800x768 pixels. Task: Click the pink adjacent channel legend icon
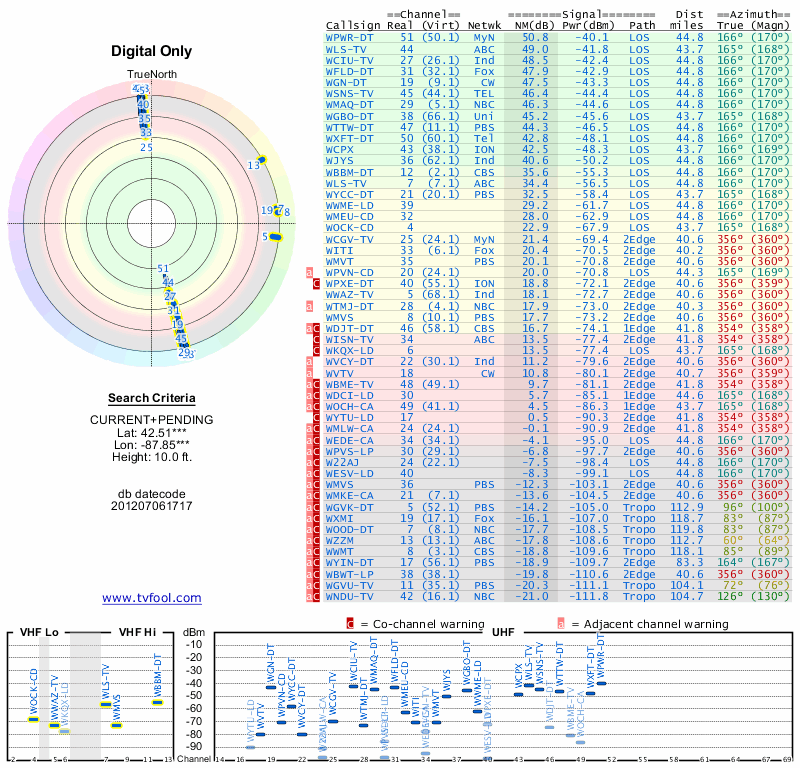pos(561,624)
